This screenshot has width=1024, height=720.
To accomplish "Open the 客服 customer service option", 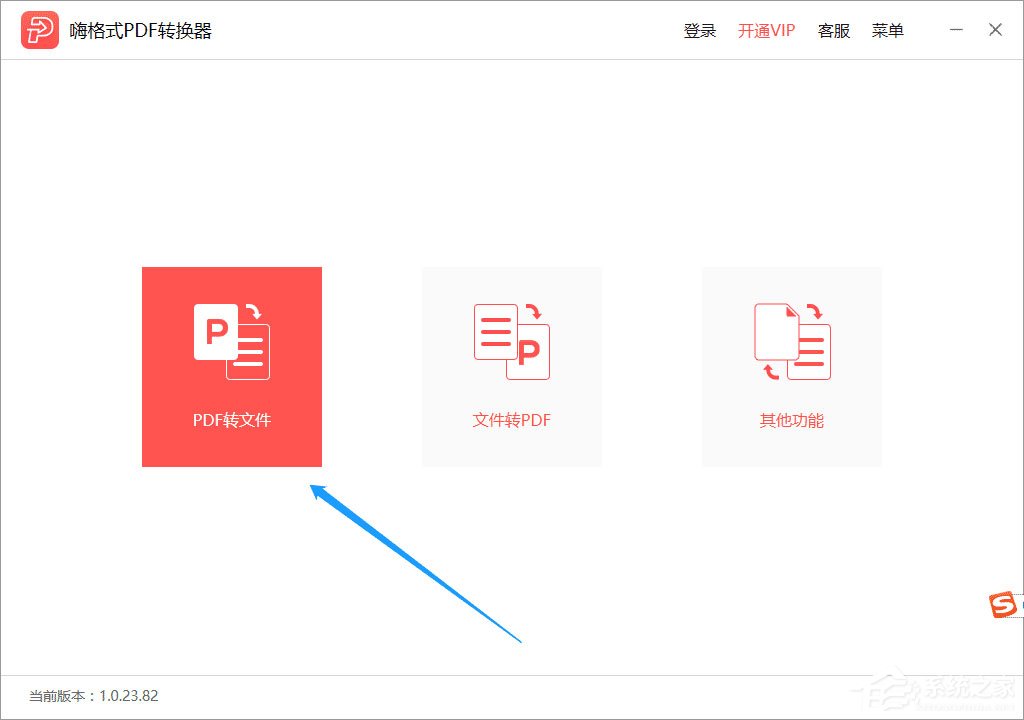I will click(834, 30).
